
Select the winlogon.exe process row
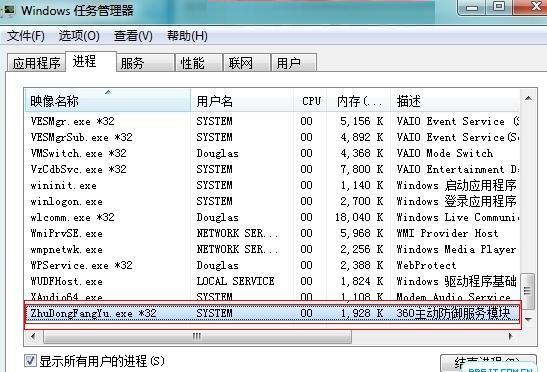click(x=272, y=201)
